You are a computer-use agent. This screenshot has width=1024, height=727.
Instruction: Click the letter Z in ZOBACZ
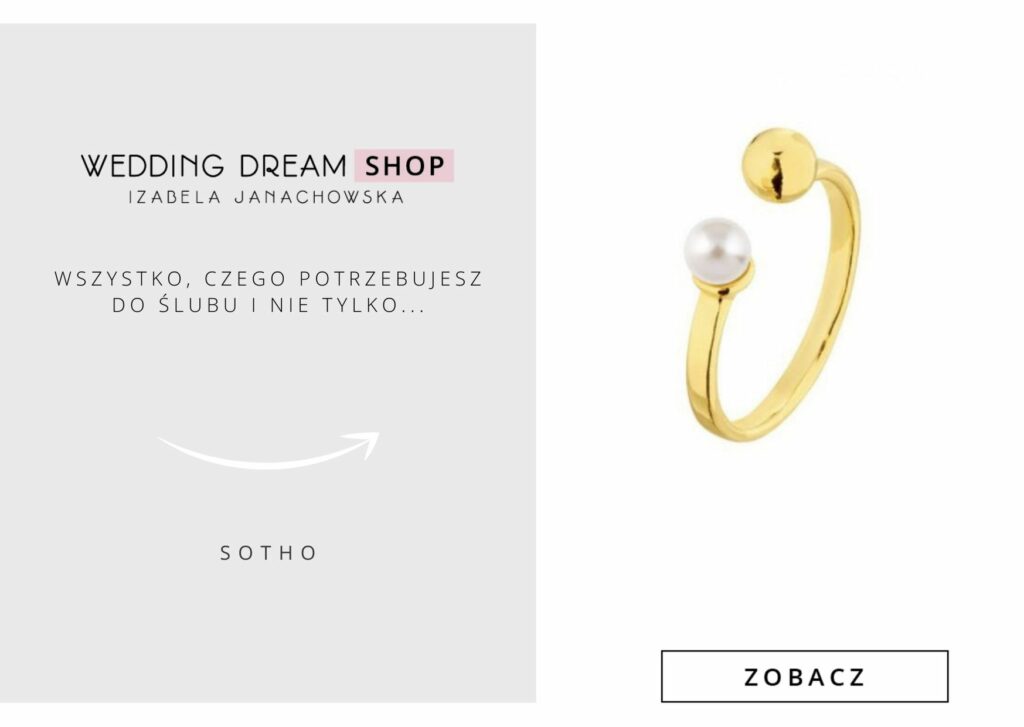[x=754, y=677]
